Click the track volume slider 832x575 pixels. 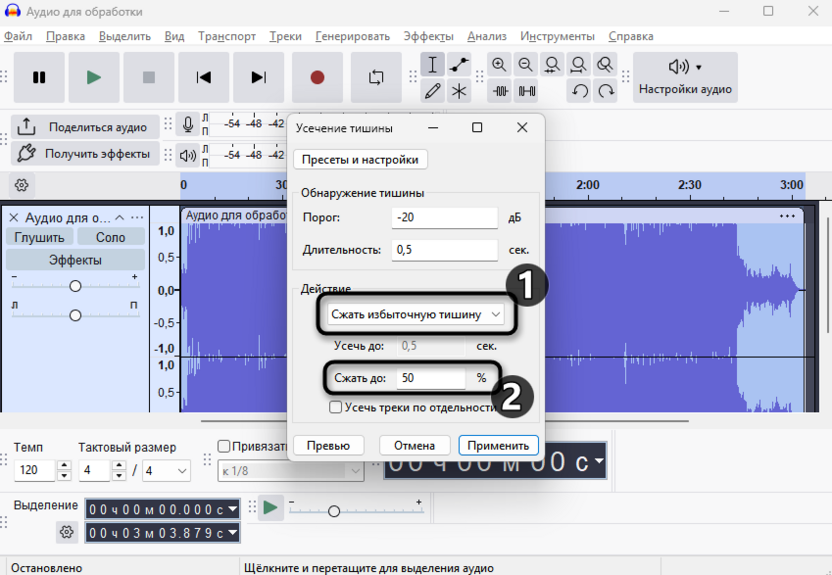75,286
